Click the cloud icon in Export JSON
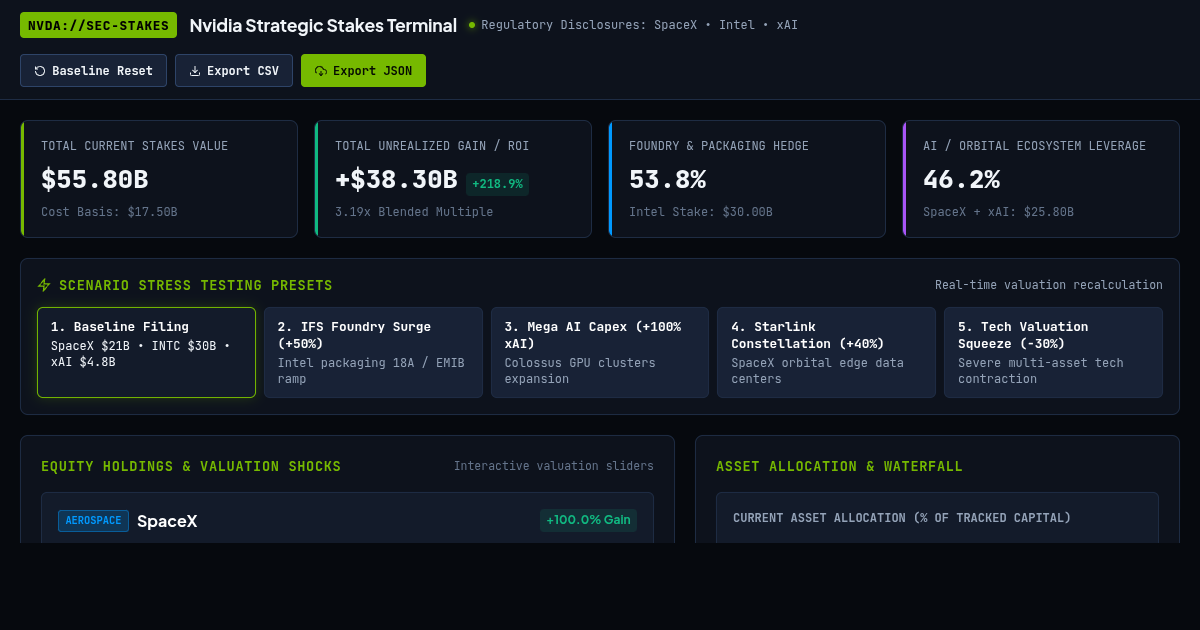 tap(321, 71)
